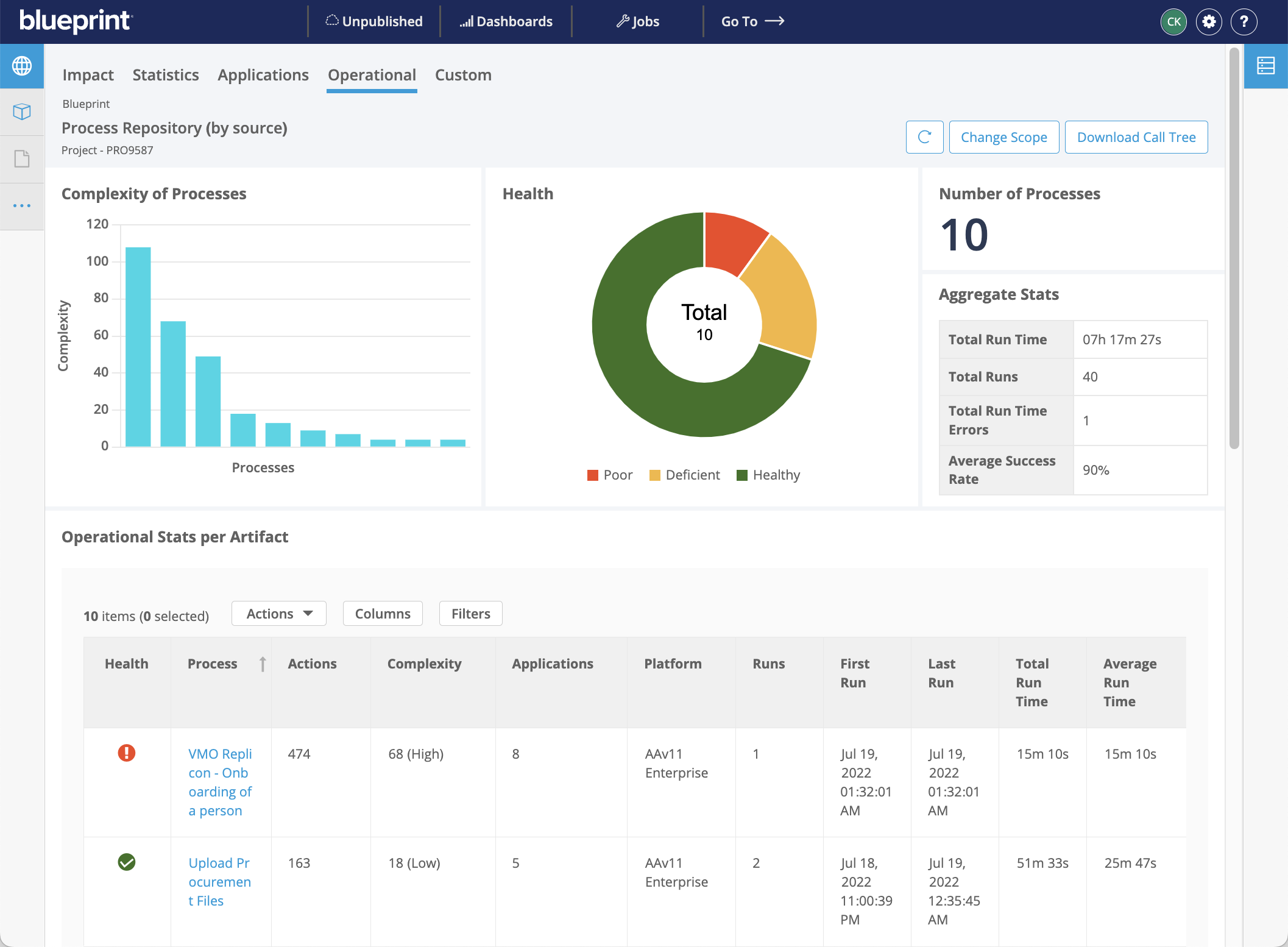Click the Change Scope button

coord(1003,137)
